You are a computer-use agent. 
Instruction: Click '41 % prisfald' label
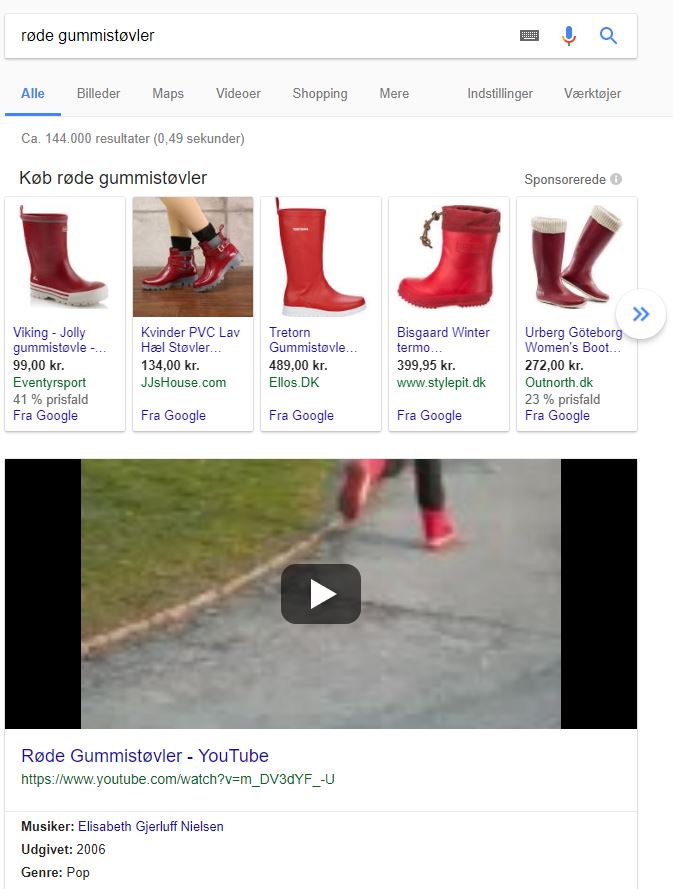(x=50, y=400)
